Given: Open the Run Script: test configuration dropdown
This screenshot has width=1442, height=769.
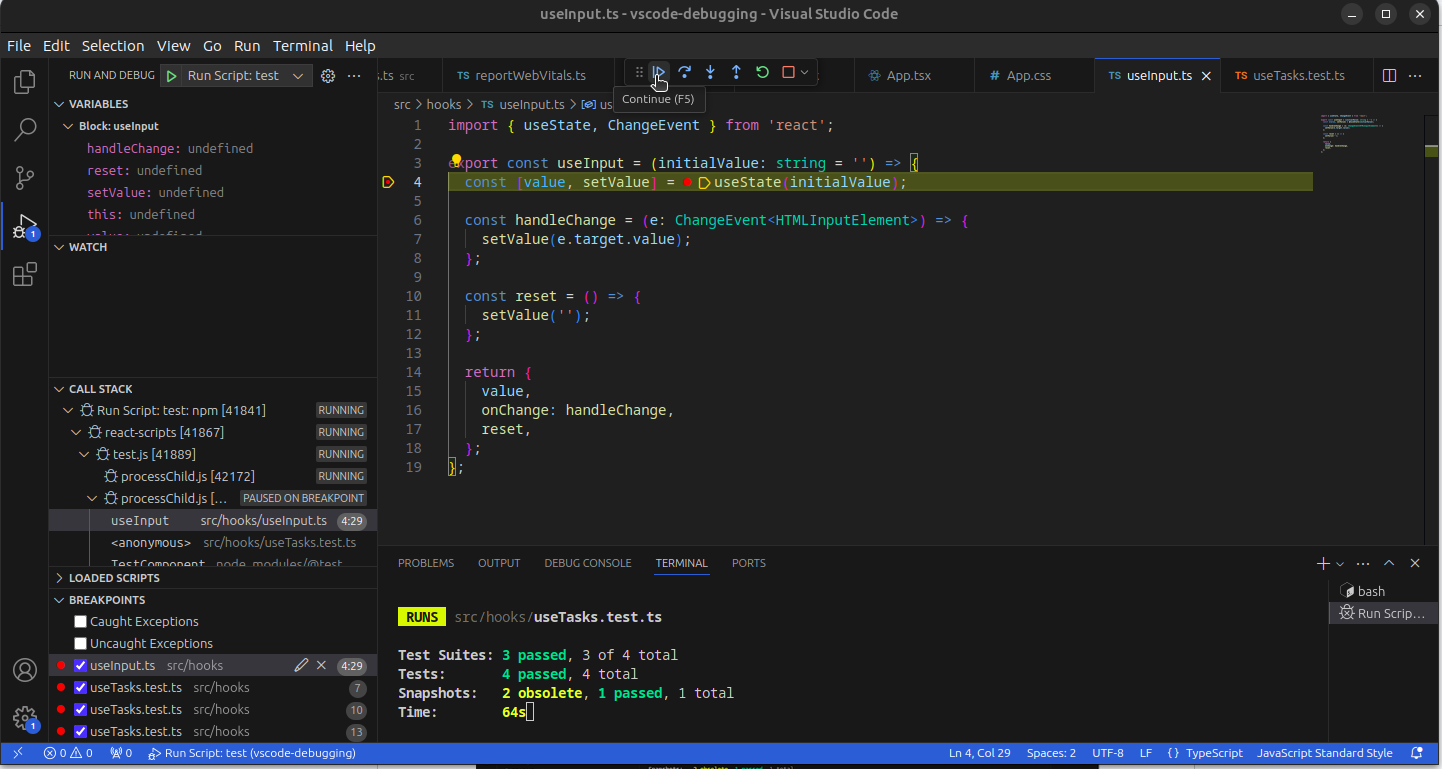Looking at the screenshot, I should coord(298,76).
